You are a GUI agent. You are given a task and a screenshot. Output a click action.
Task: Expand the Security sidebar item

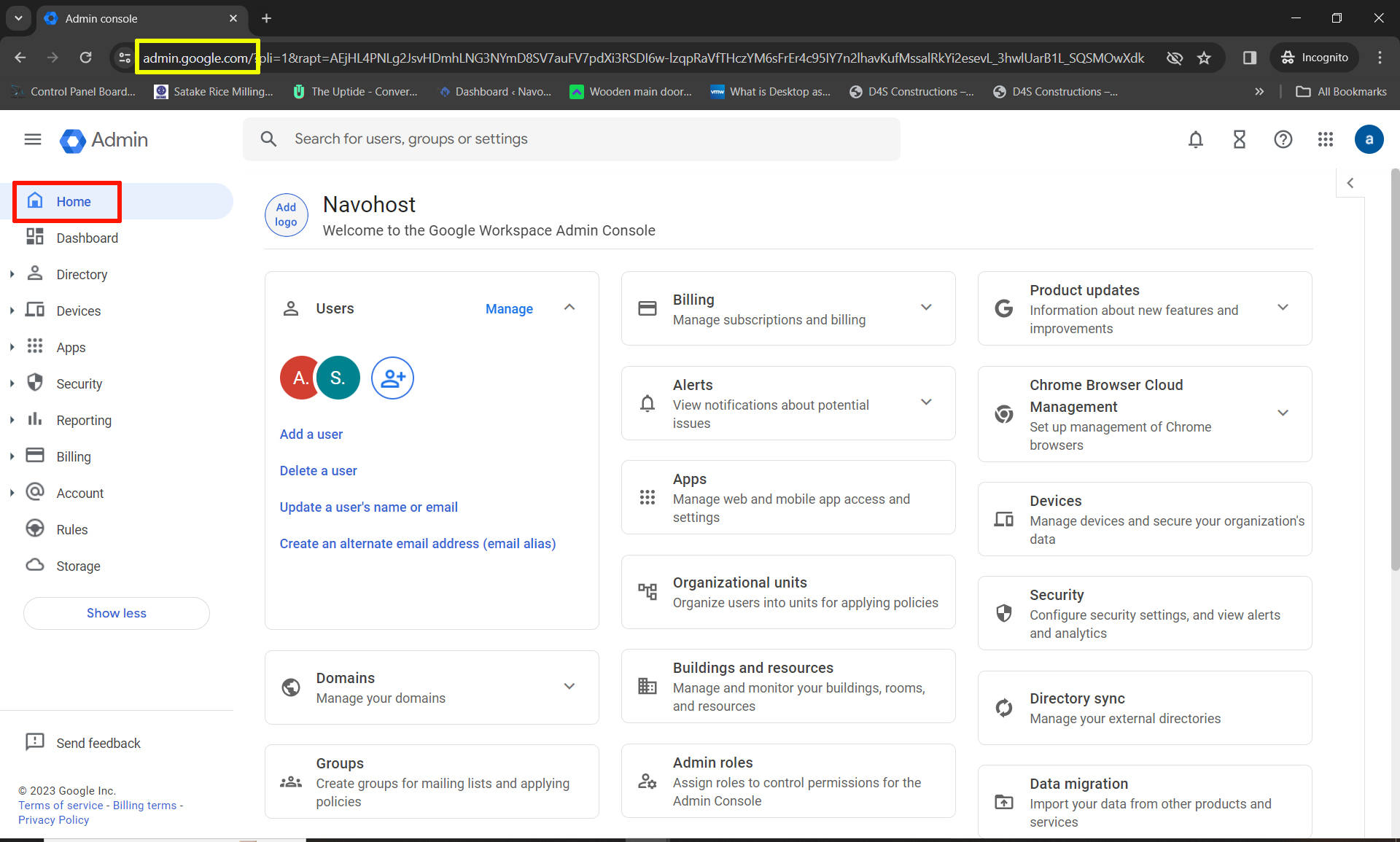point(12,384)
